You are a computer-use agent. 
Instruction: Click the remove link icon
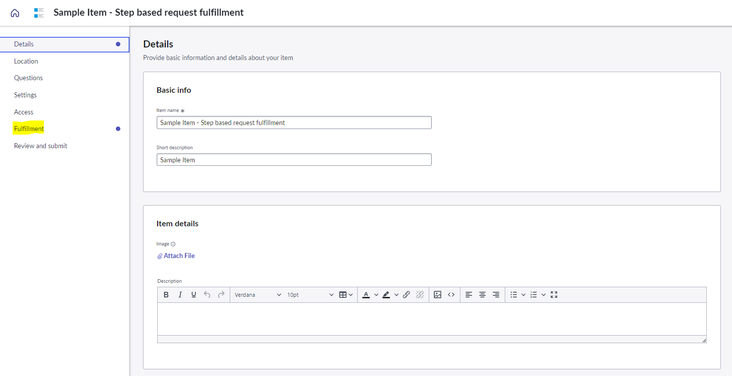[420, 295]
